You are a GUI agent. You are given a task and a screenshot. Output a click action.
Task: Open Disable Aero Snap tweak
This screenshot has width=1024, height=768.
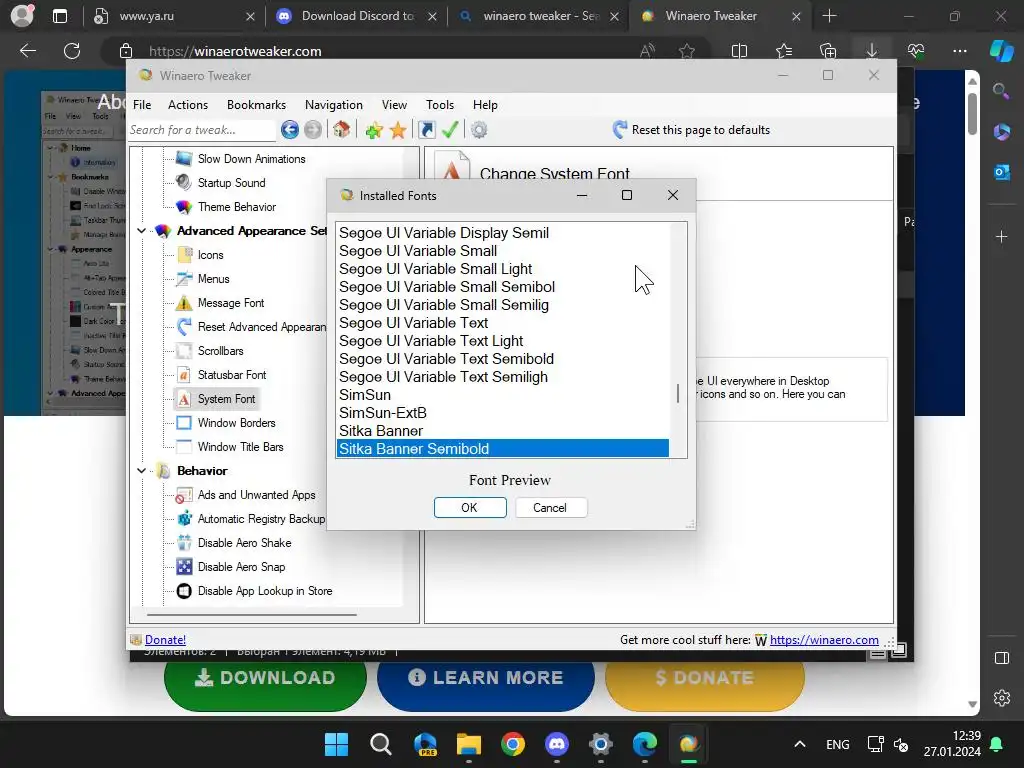[x=241, y=567]
